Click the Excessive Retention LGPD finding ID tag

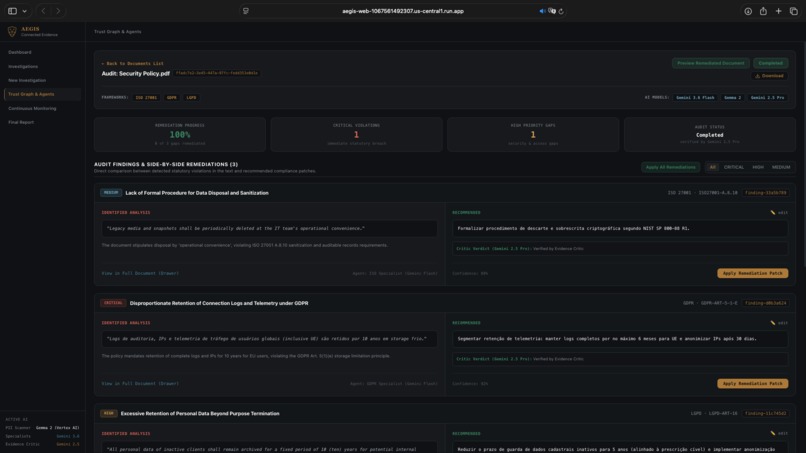(x=765, y=413)
